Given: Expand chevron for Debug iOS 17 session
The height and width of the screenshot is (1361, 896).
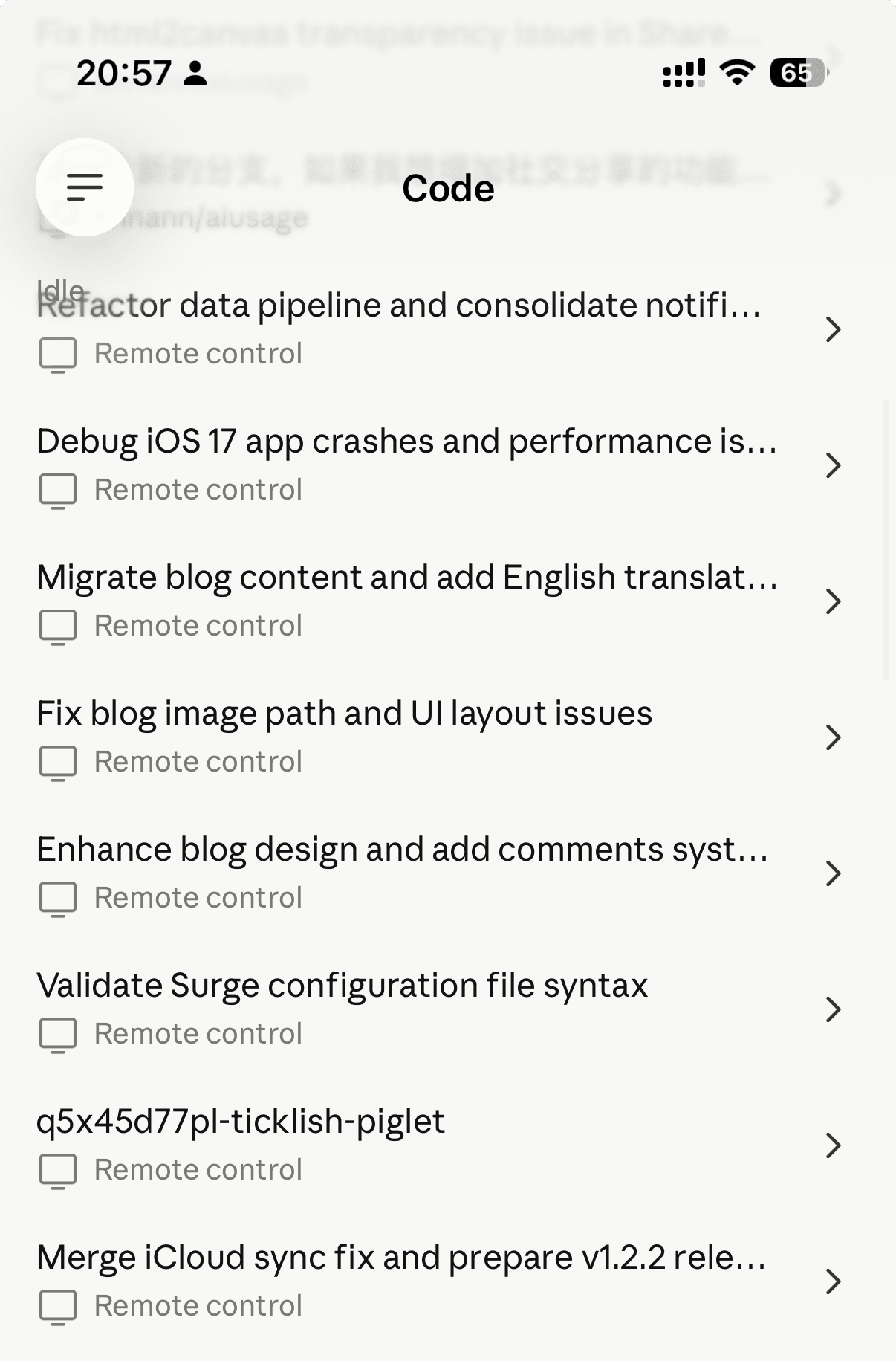Looking at the screenshot, I should pyautogui.click(x=833, y=465).
